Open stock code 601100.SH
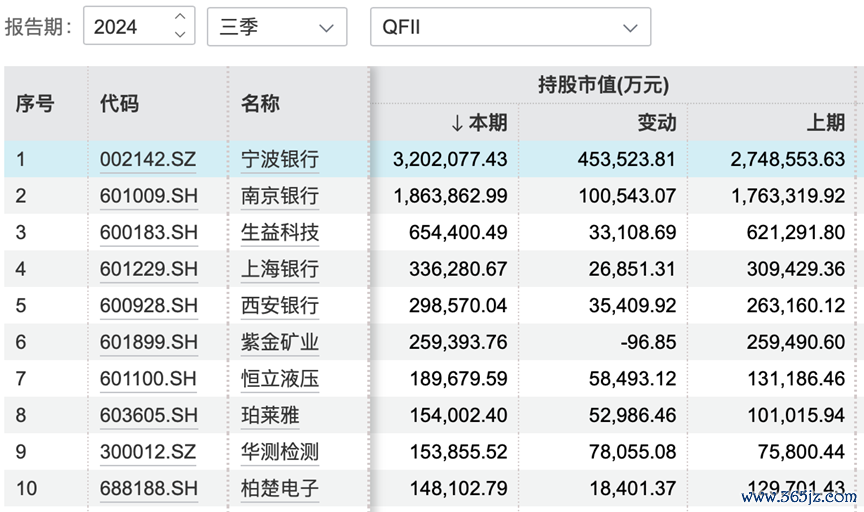 click(x=148, y=379)
